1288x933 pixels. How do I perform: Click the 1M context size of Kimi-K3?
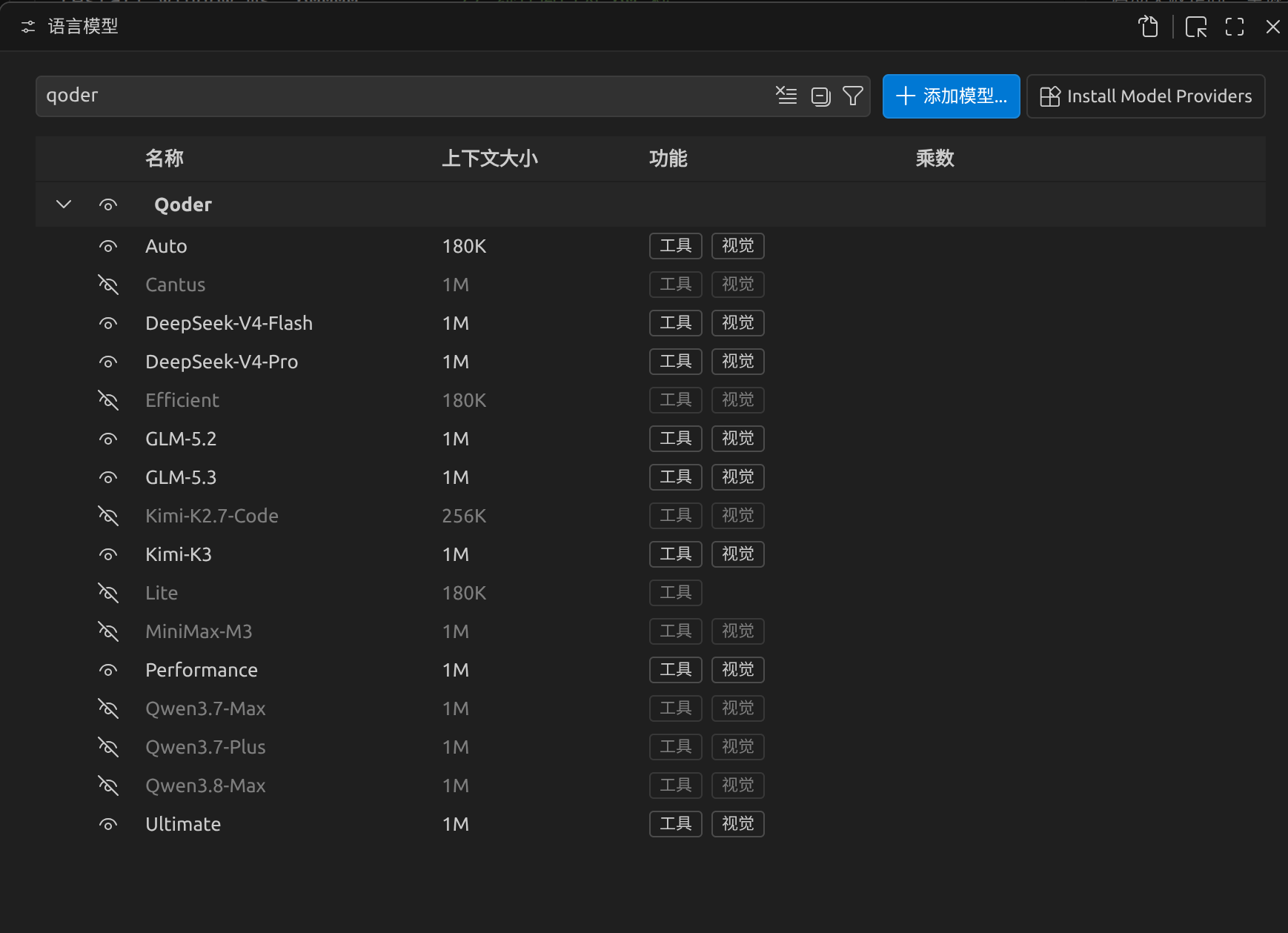(455, 555)
